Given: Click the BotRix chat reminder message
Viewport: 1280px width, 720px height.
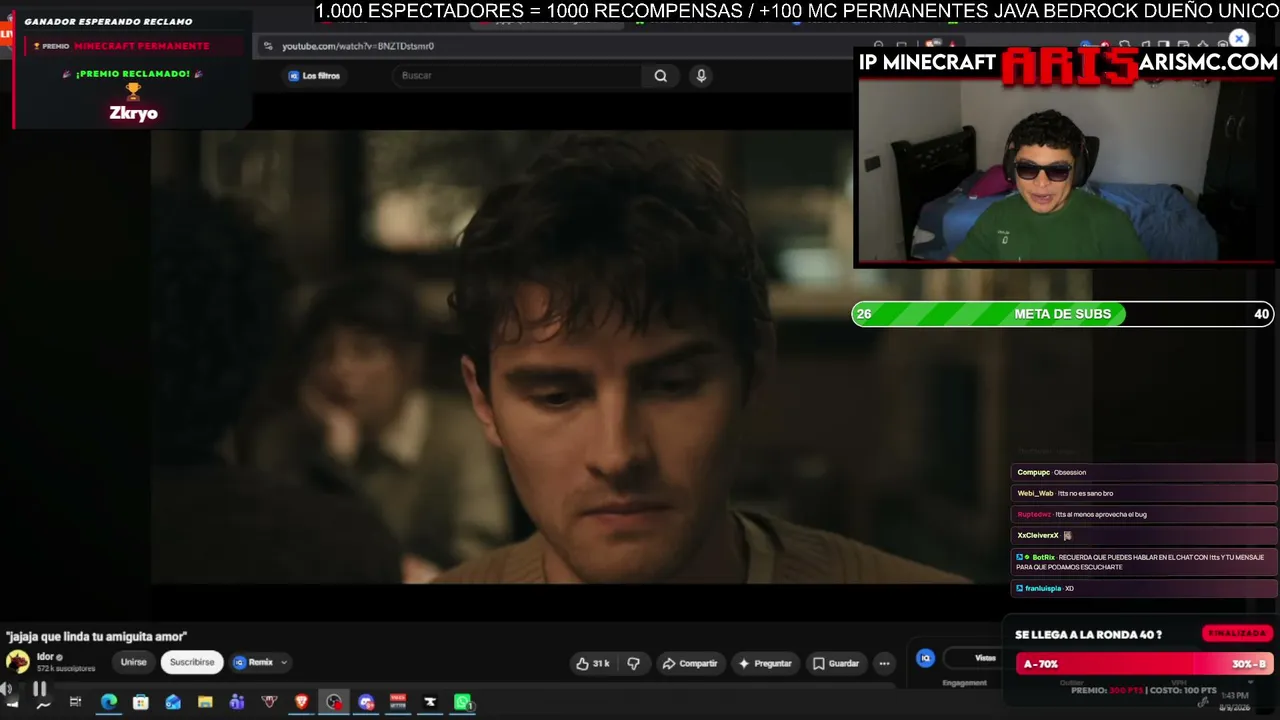Looking at the screenshot, I should (1144, 562).
